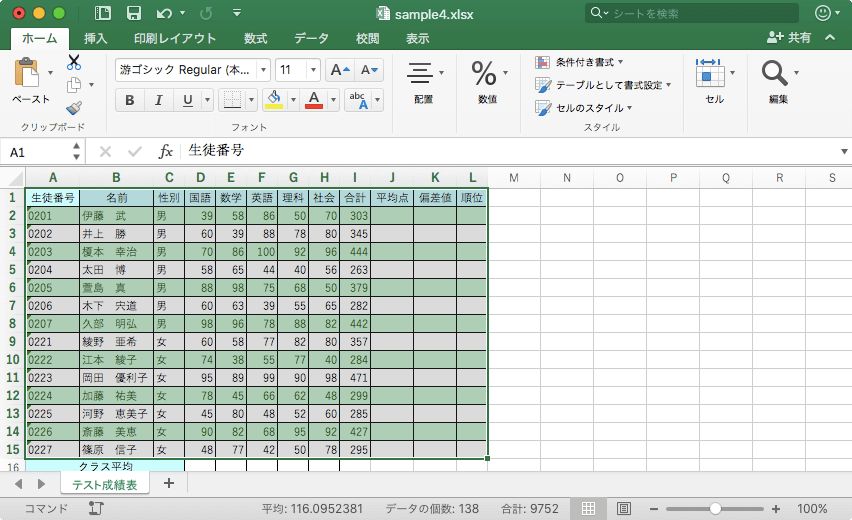Click the phonetic guide abc icon
The height and width of the screenshot is (520, 852).
tap(358, 100)
